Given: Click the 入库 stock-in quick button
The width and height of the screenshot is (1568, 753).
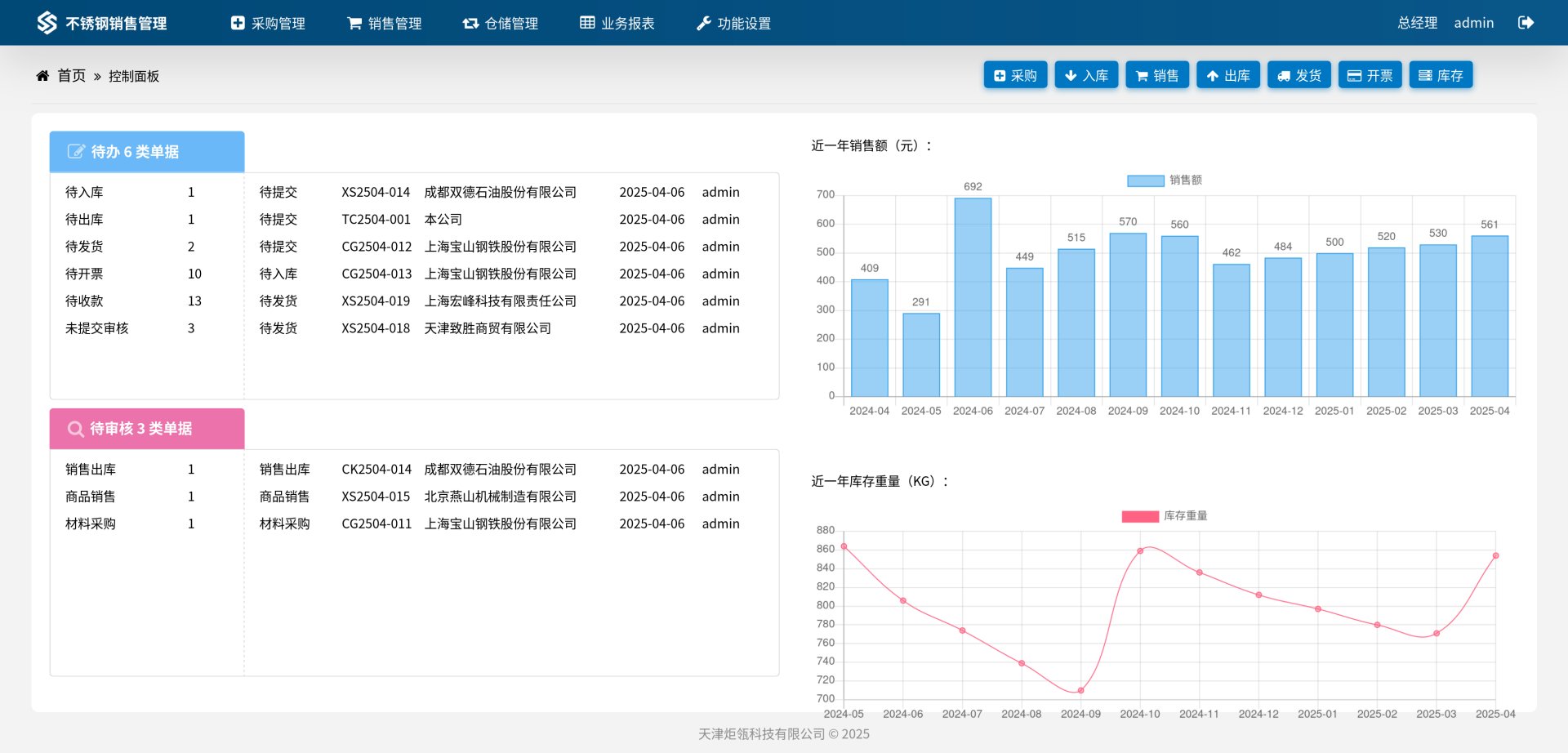Looking at the screenshot, I should (x=1086, y=75).
